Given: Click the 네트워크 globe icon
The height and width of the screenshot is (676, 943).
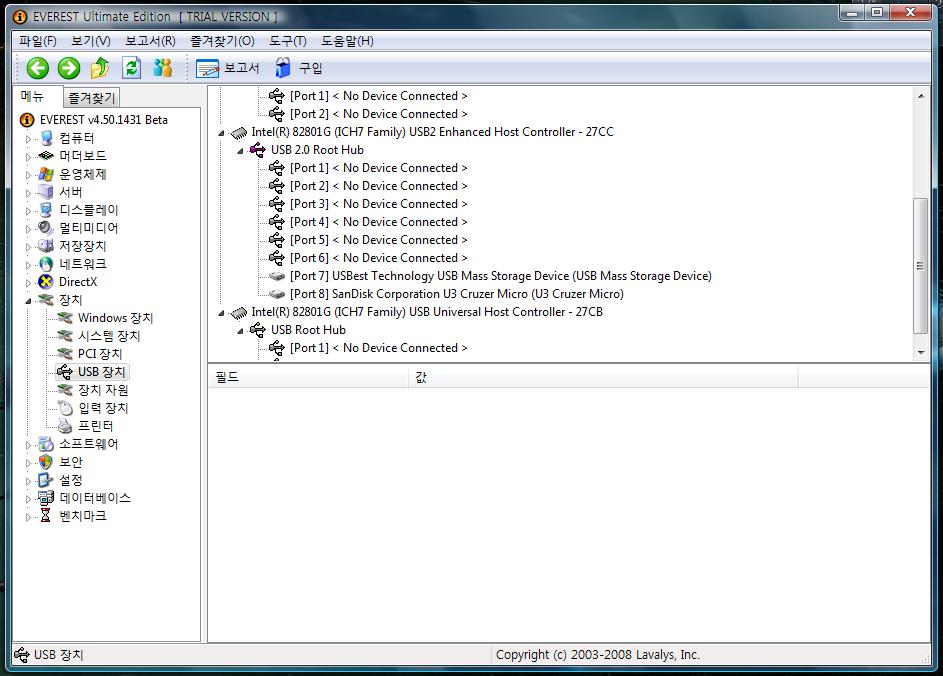Looking at the screenshot, I should [46, 263].
